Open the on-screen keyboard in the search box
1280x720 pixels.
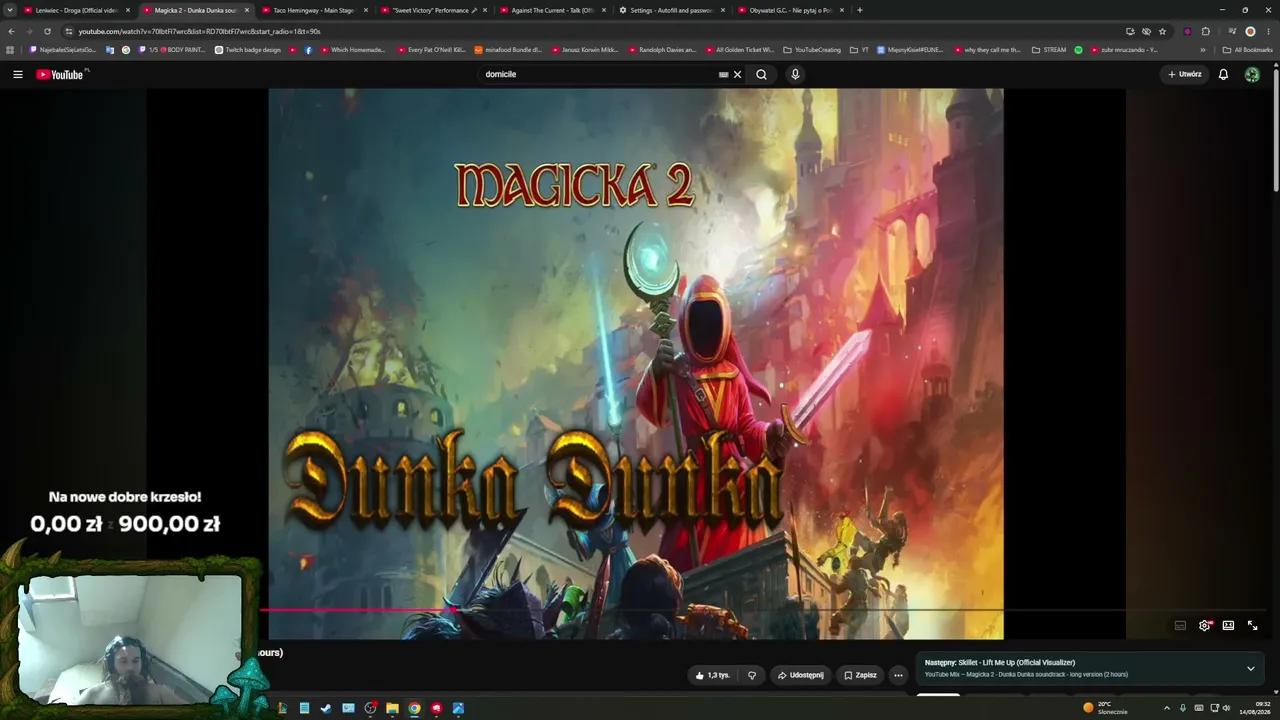pyautogui.click(x=723, y=74)
